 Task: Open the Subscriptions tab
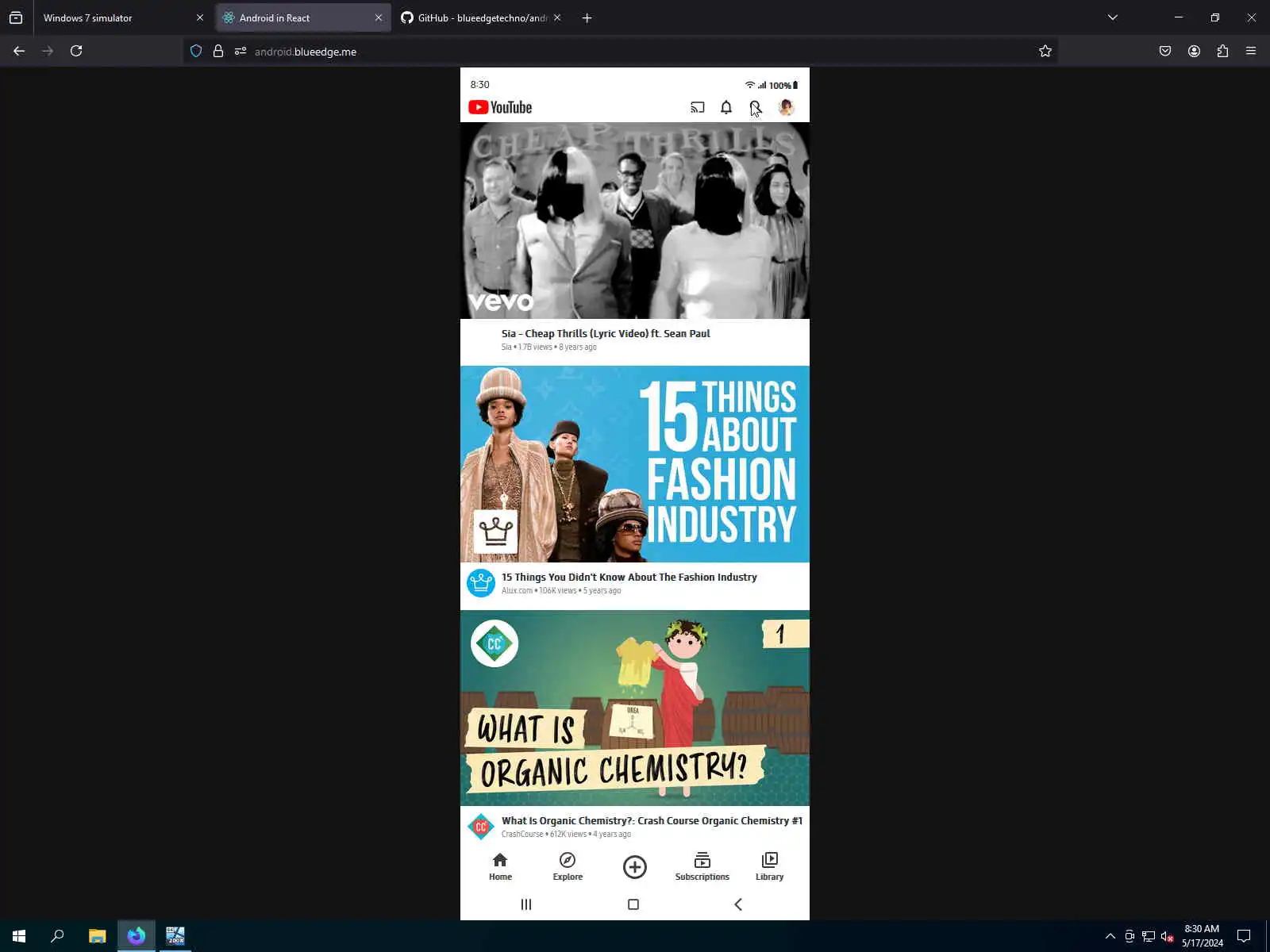coord(702,866)
